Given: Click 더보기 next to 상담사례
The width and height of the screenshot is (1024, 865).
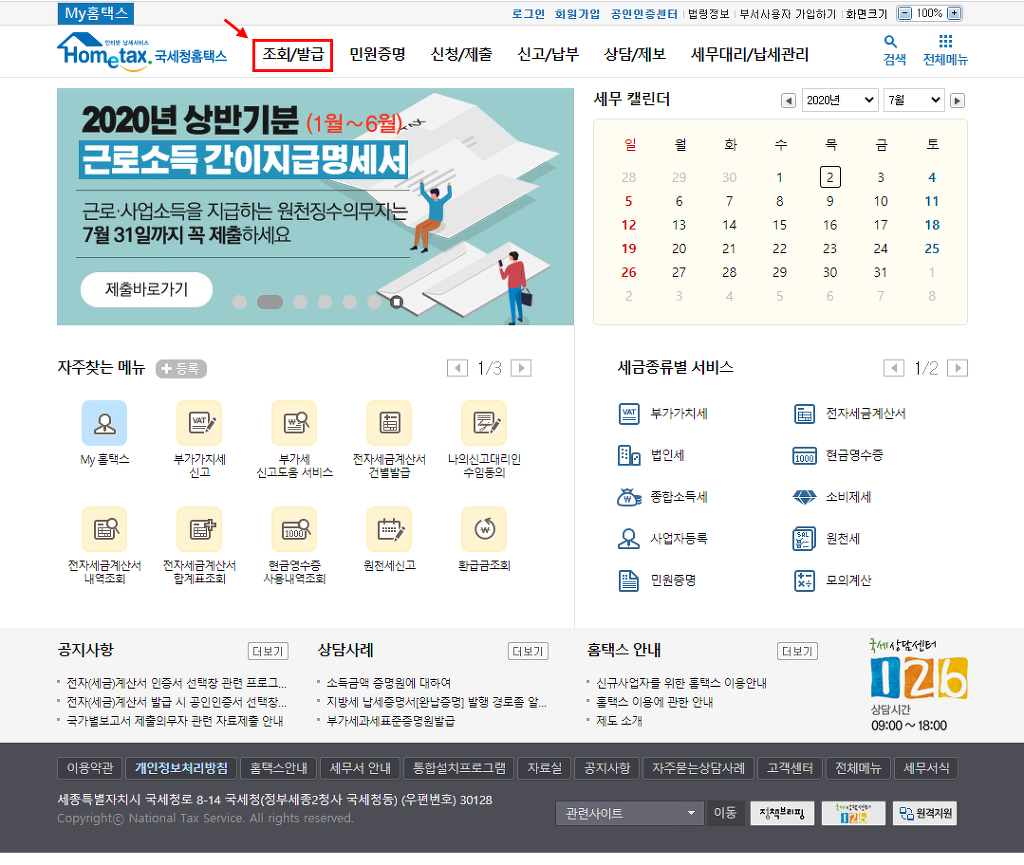Looking at the screenshot, I should point(528,651).
